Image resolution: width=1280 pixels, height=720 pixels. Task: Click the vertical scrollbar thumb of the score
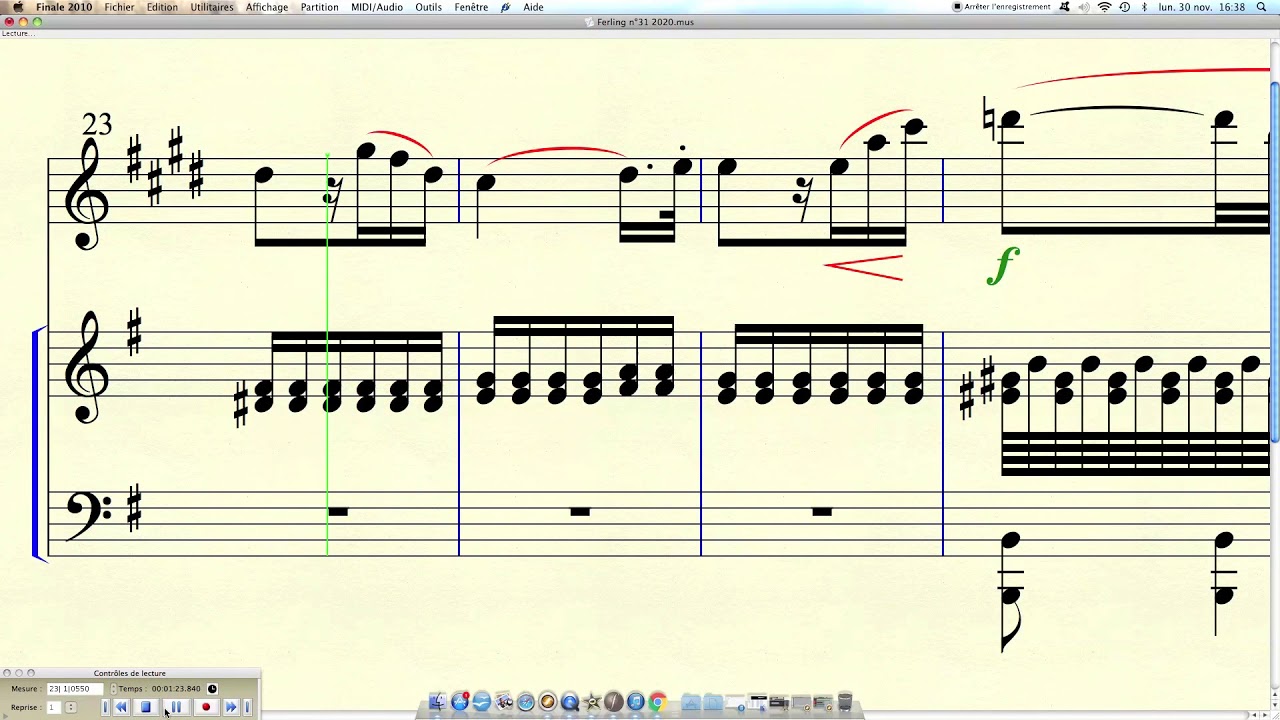pos(1275,260)
